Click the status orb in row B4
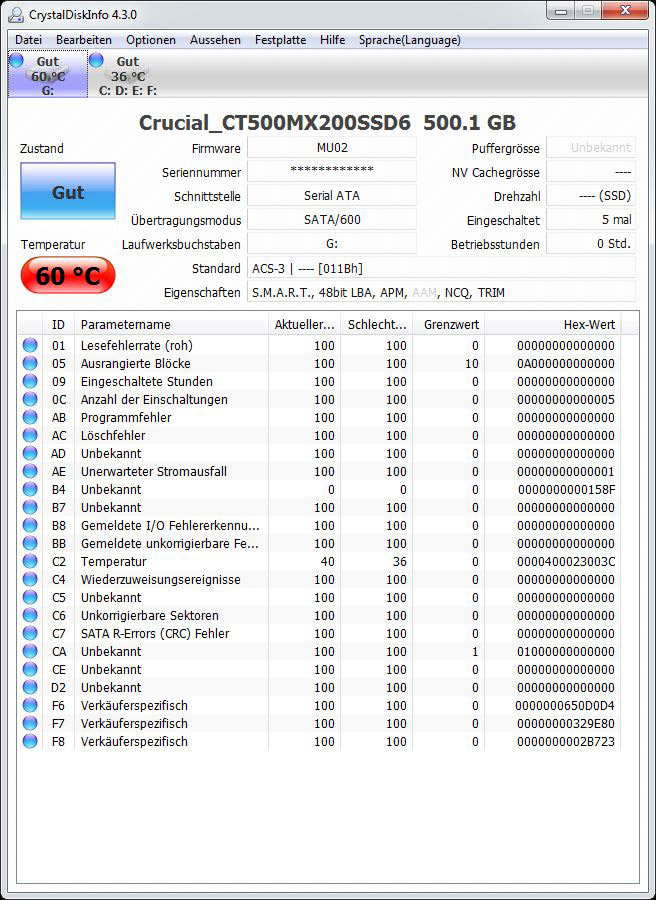This screenshot has width=656, height=900. click(30, 489)
